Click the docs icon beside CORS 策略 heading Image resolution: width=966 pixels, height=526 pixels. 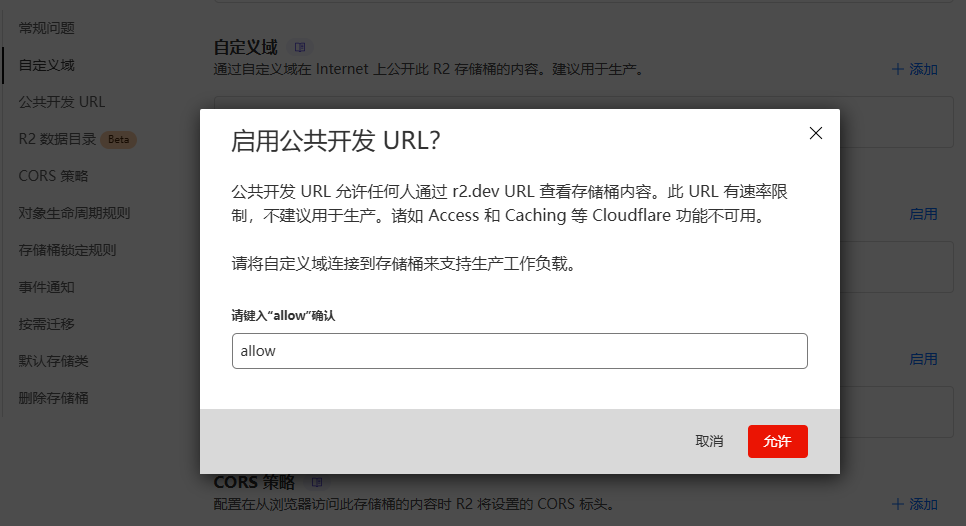[317, 483]
